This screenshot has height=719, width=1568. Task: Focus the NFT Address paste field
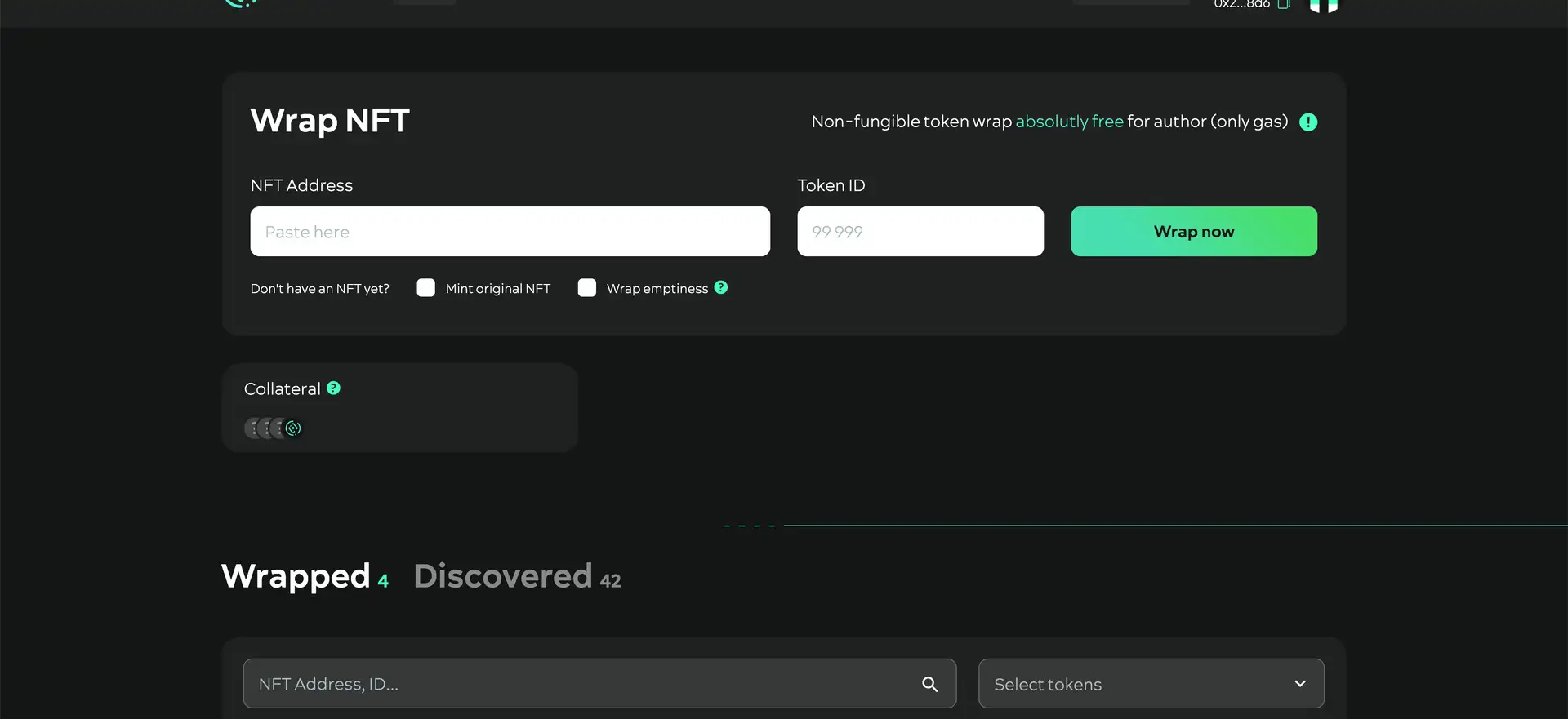click(510, 232)
